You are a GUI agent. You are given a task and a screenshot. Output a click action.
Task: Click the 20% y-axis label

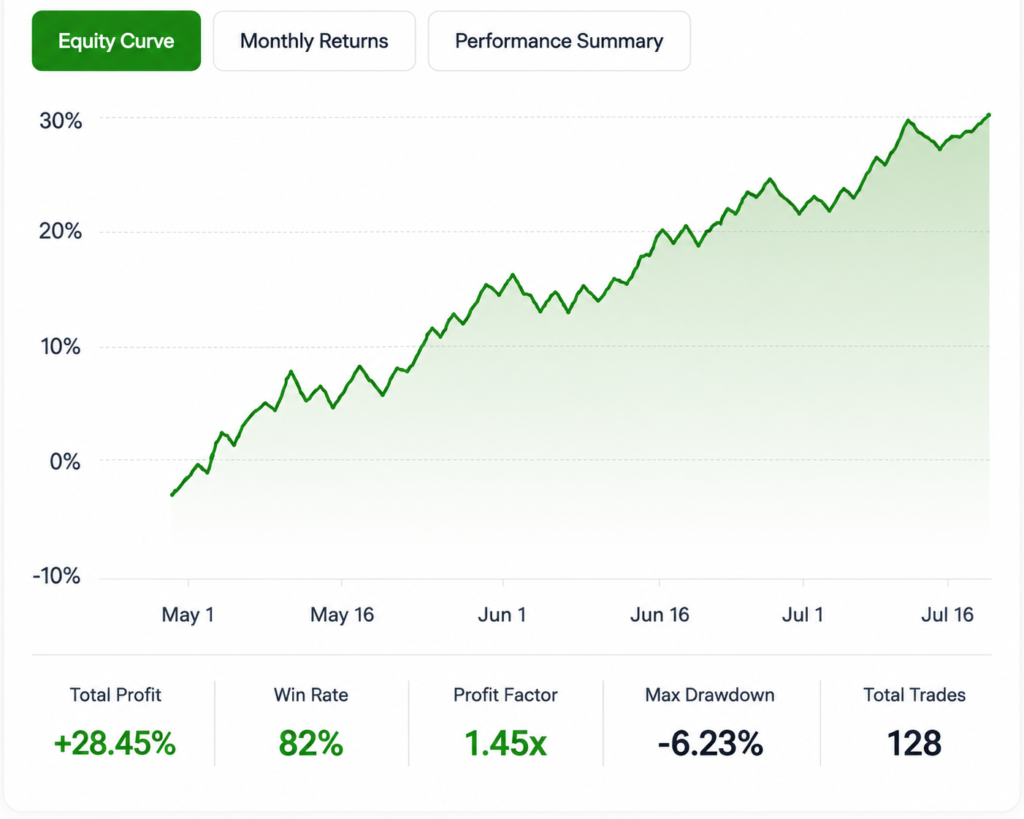[x=61, y=231]
